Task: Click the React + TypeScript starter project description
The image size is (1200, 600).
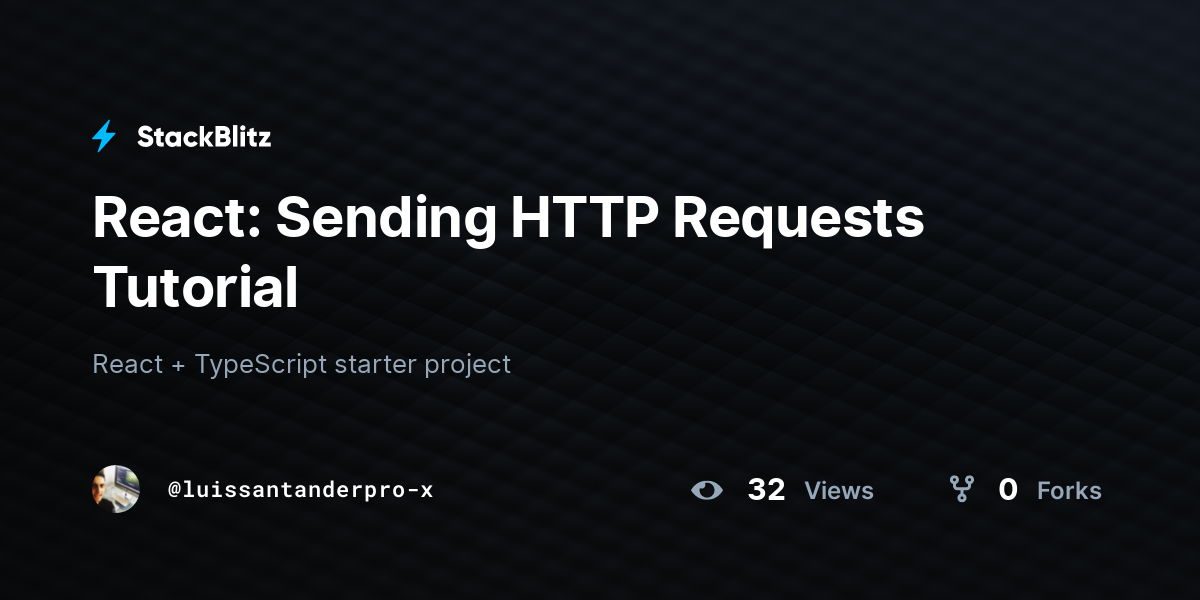Action: coord(302,364)
